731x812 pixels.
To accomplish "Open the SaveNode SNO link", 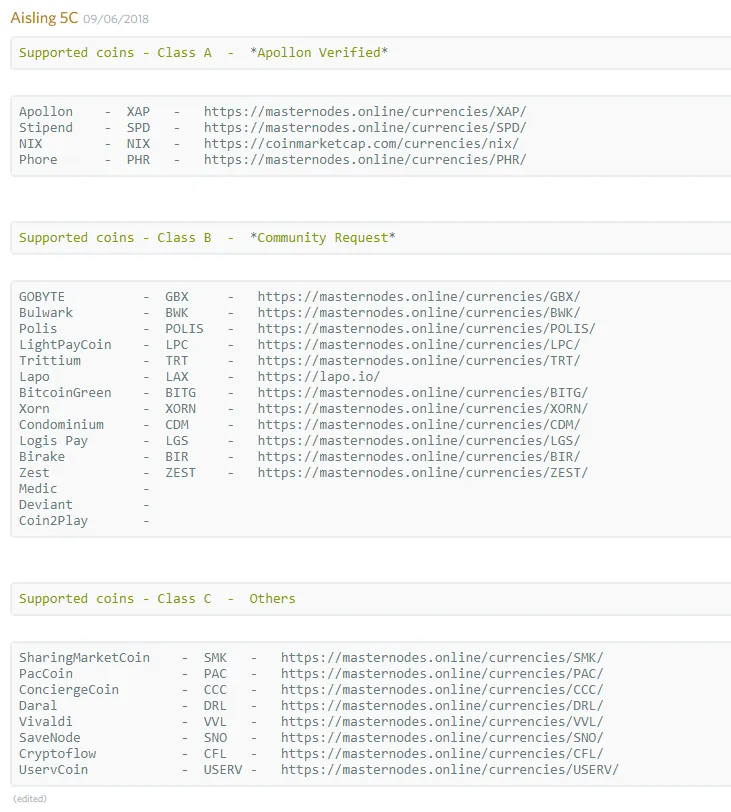I will (442, 738).
